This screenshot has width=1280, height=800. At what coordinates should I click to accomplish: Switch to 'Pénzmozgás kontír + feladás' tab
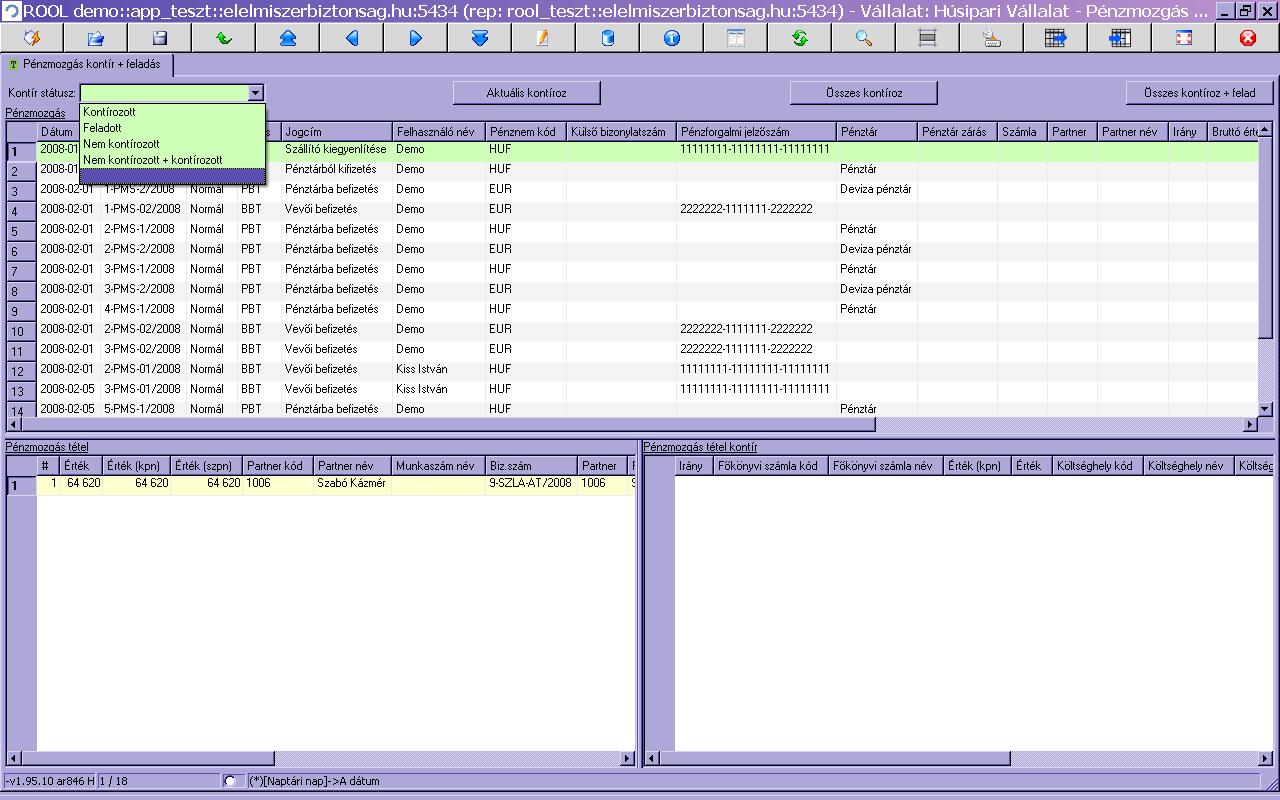(90, 64)
